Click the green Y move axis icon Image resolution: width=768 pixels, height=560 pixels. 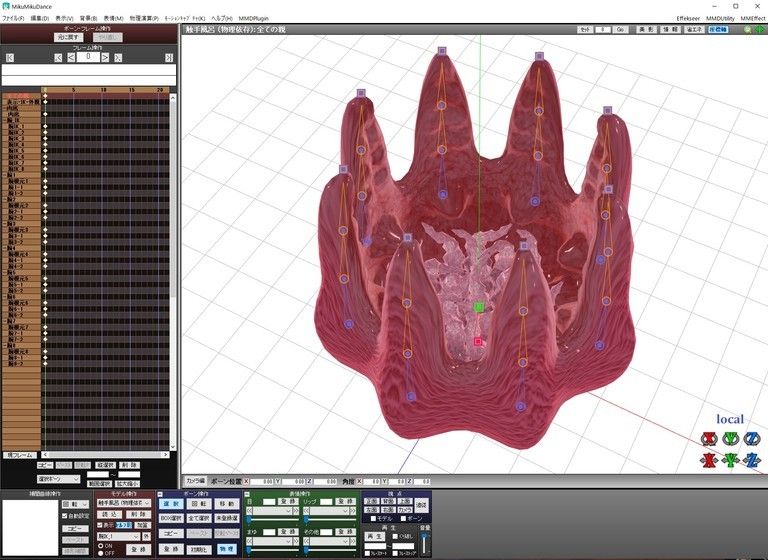(x=731, y=460)
